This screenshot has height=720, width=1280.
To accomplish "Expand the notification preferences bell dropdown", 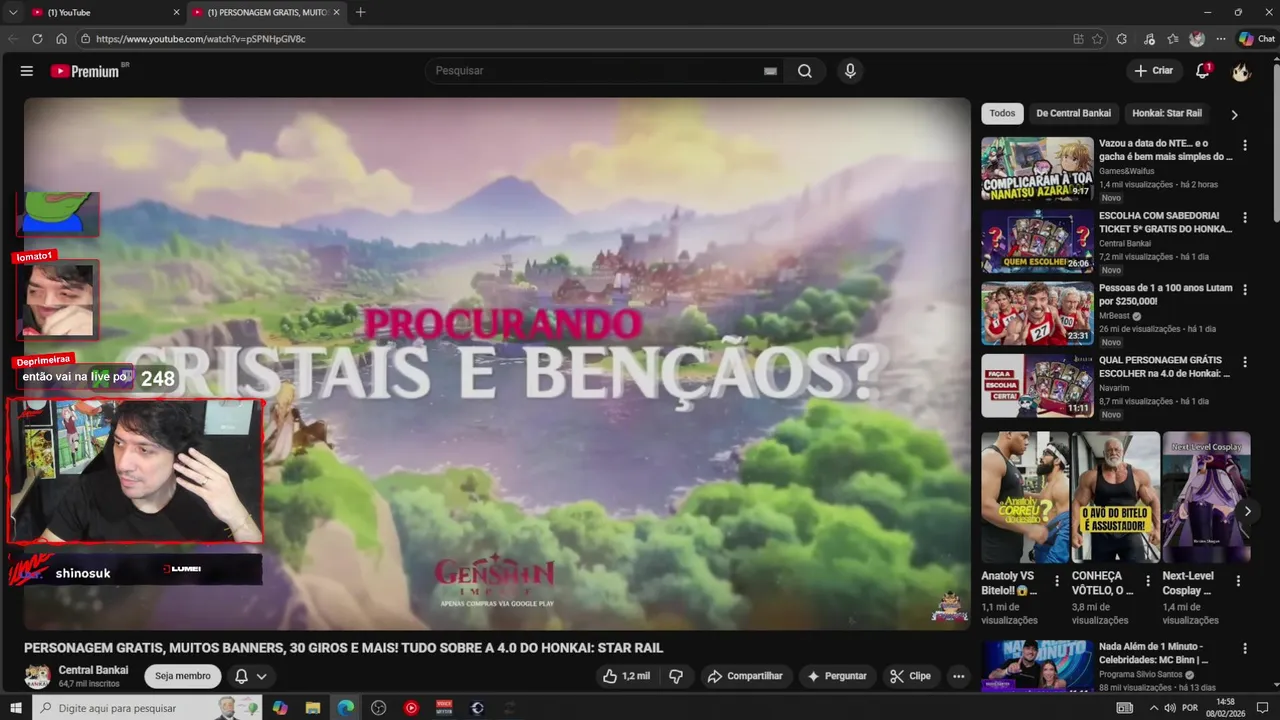I will click(251, 676).
